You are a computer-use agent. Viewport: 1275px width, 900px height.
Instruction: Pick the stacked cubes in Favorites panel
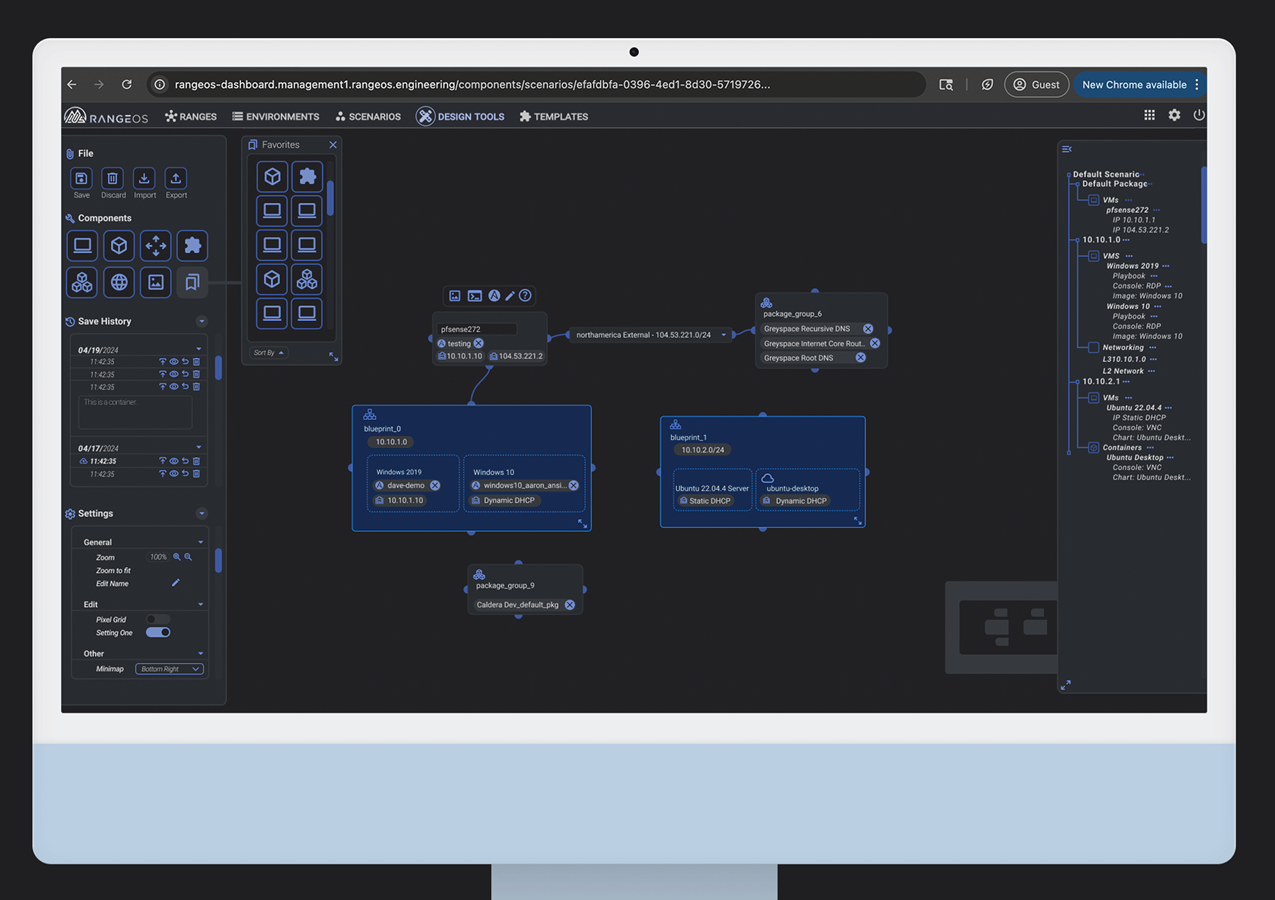(307, 278)
